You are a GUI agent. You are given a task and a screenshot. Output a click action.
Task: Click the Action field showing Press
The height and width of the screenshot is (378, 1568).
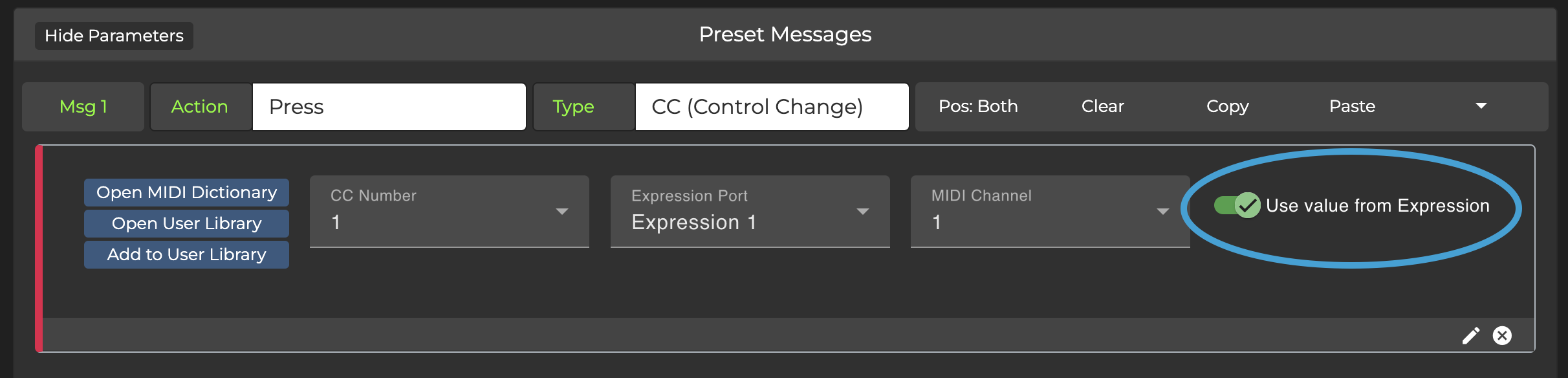[389, 107]
